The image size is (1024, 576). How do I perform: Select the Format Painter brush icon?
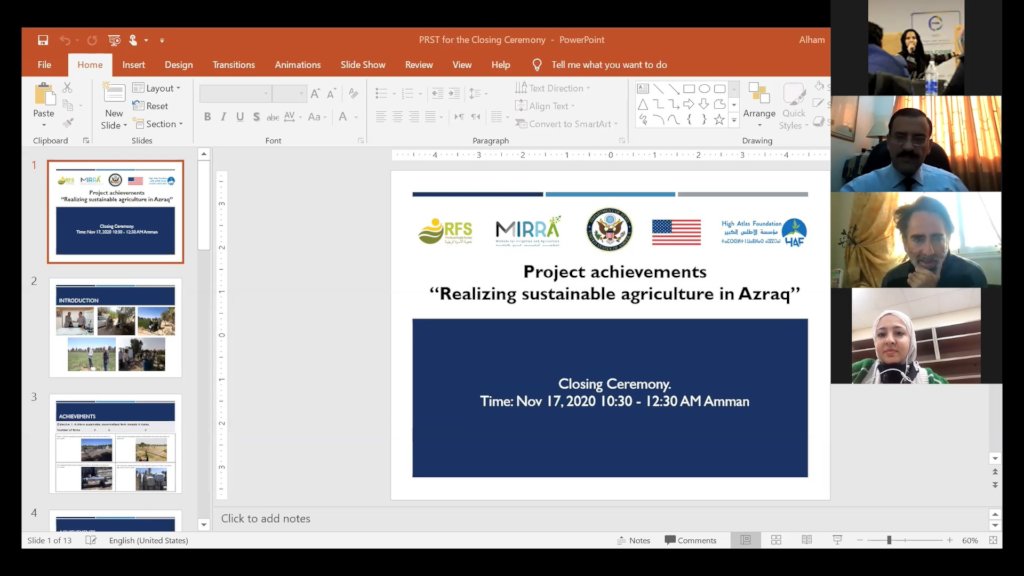click(68, 122)
